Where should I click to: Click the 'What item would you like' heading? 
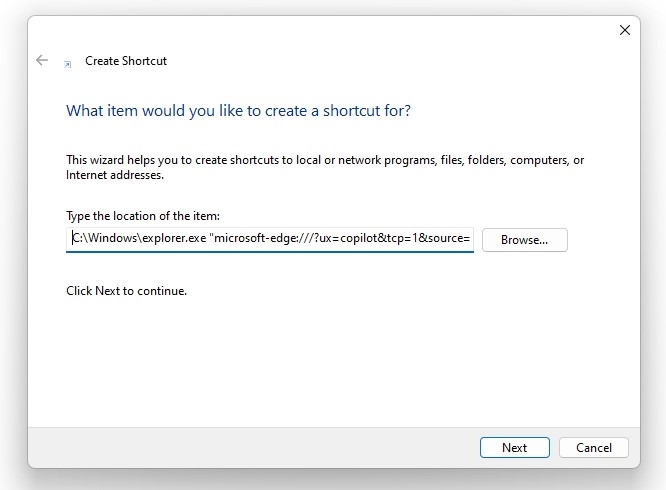238,111
